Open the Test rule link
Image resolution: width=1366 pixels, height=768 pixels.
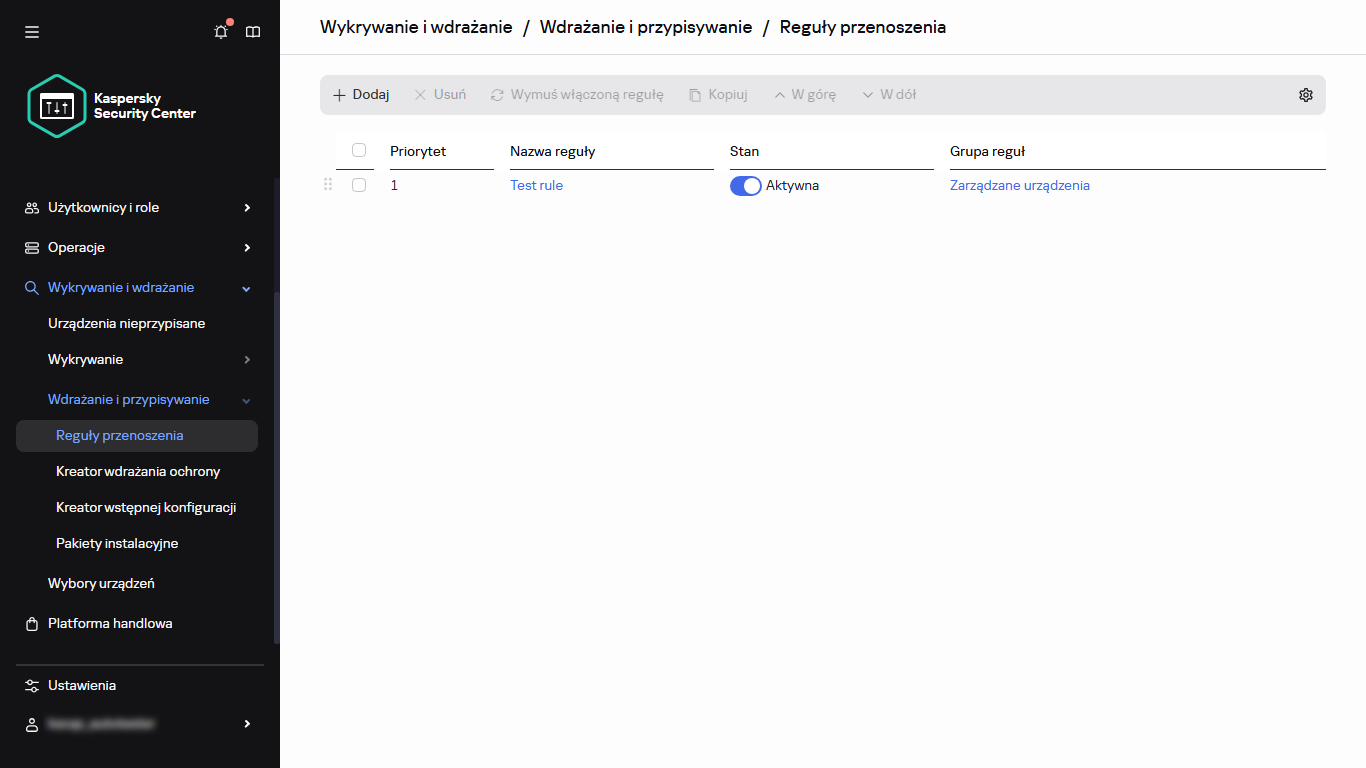[x=536, y=184]
